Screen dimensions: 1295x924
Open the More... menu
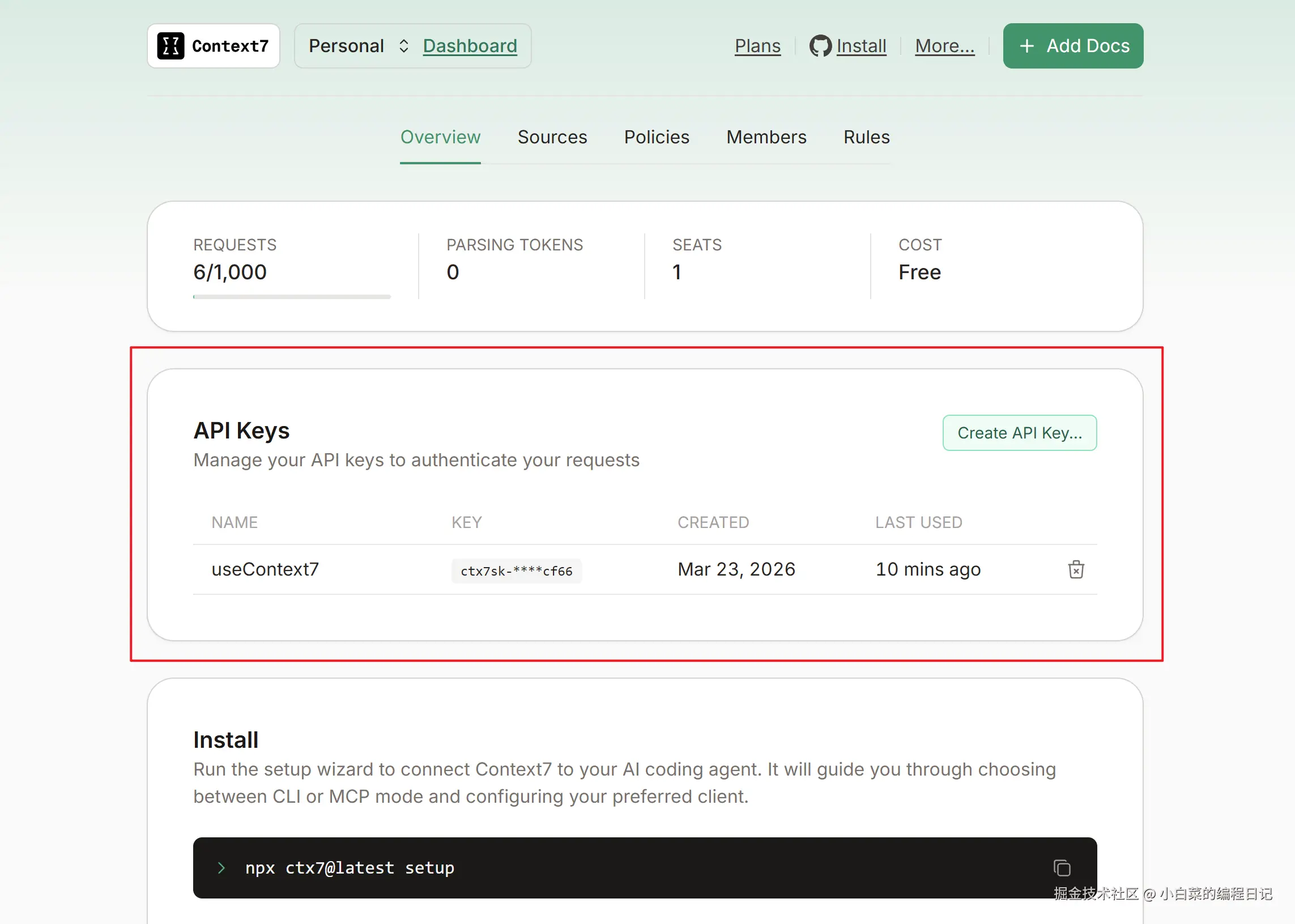[x=944, y=46]
